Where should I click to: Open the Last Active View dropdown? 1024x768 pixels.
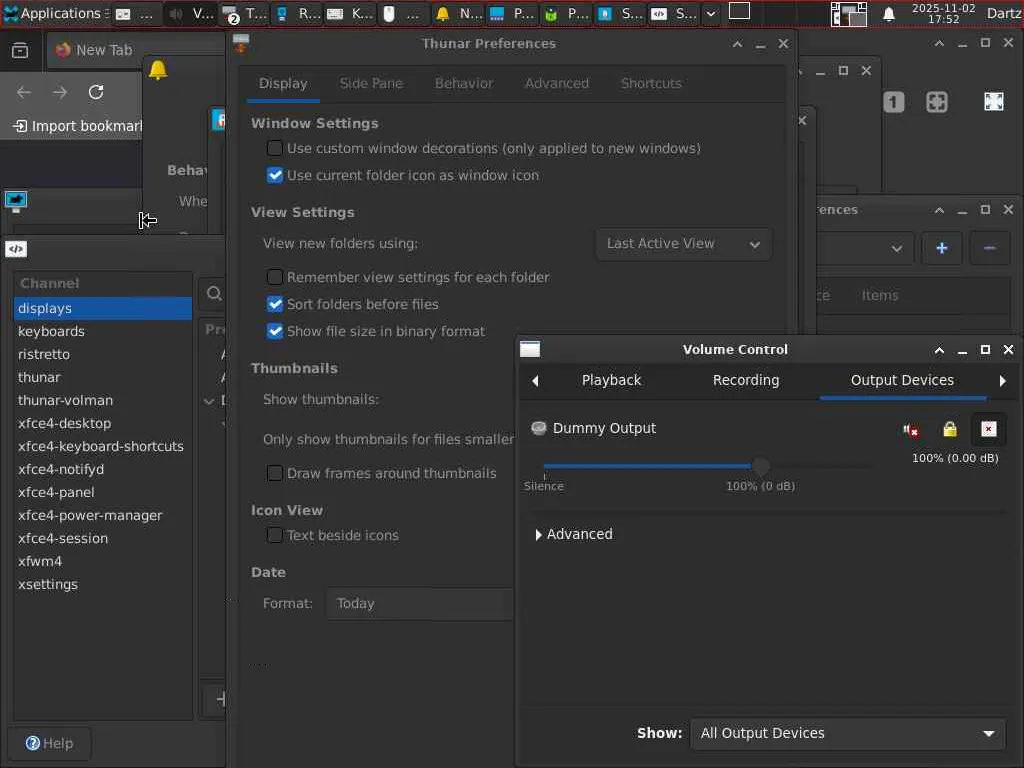[684, 244]
